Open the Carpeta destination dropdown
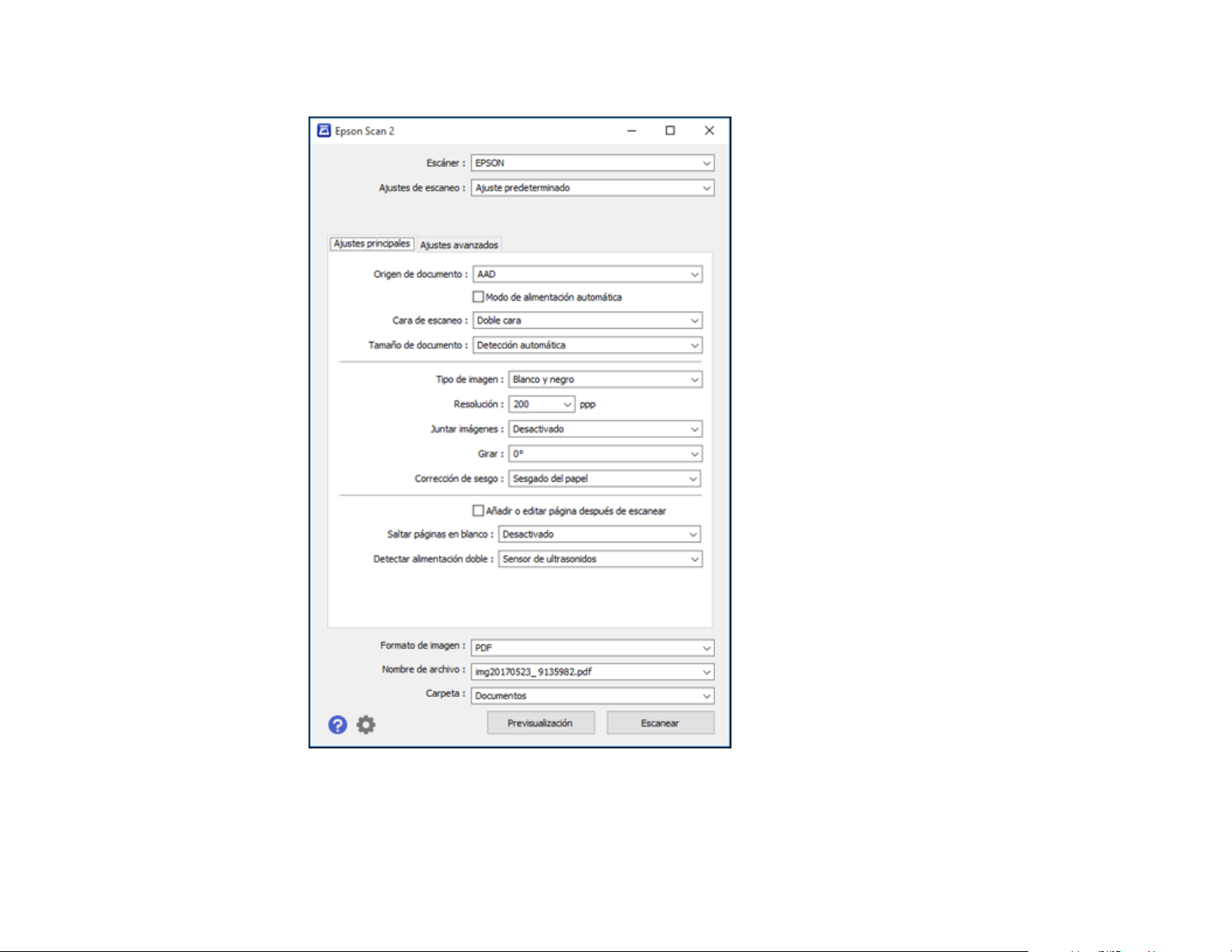This screenshot has width=1232, height=952. 592,696
